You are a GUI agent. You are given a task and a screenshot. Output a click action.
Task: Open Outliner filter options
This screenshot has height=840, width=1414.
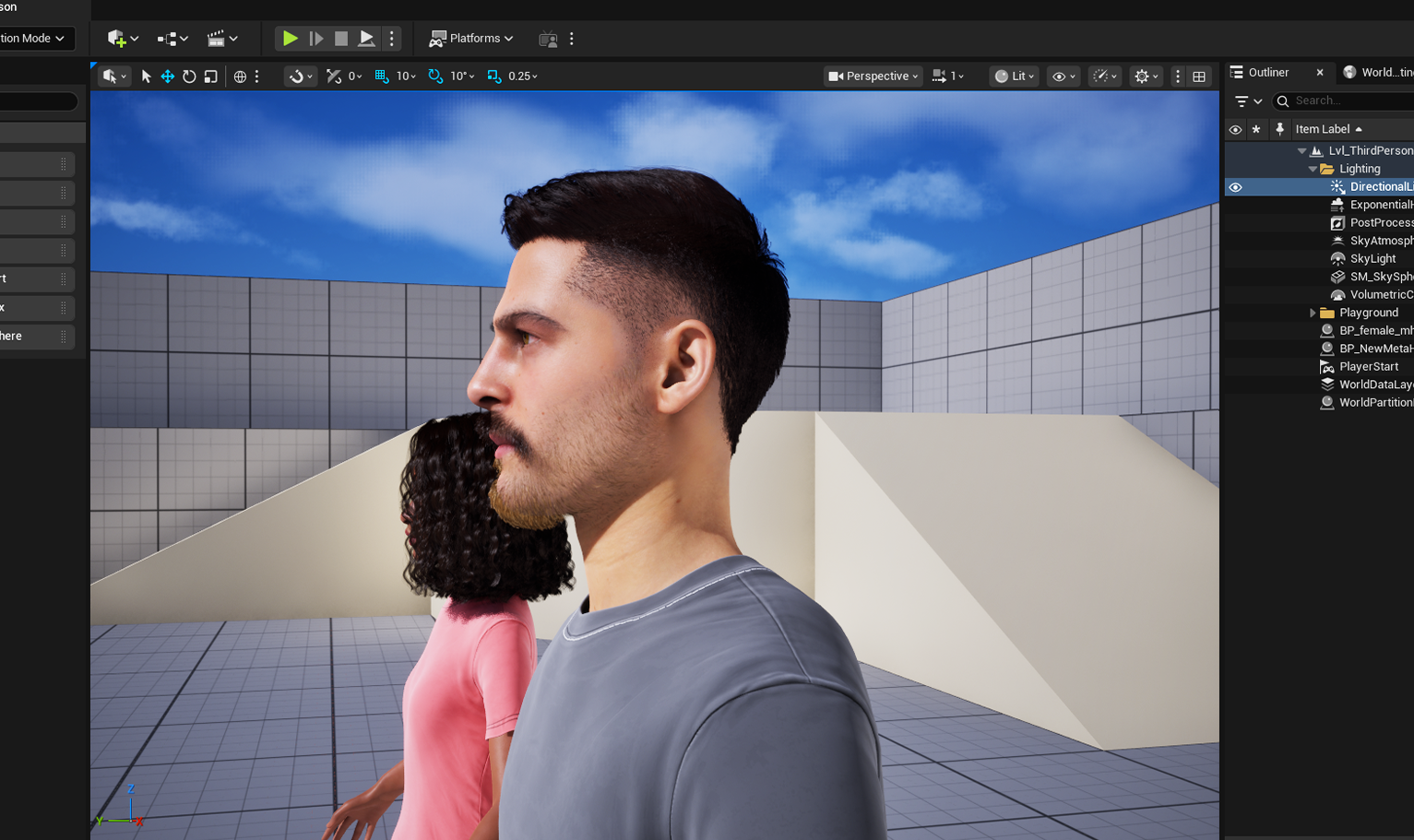coord(1248,101)
